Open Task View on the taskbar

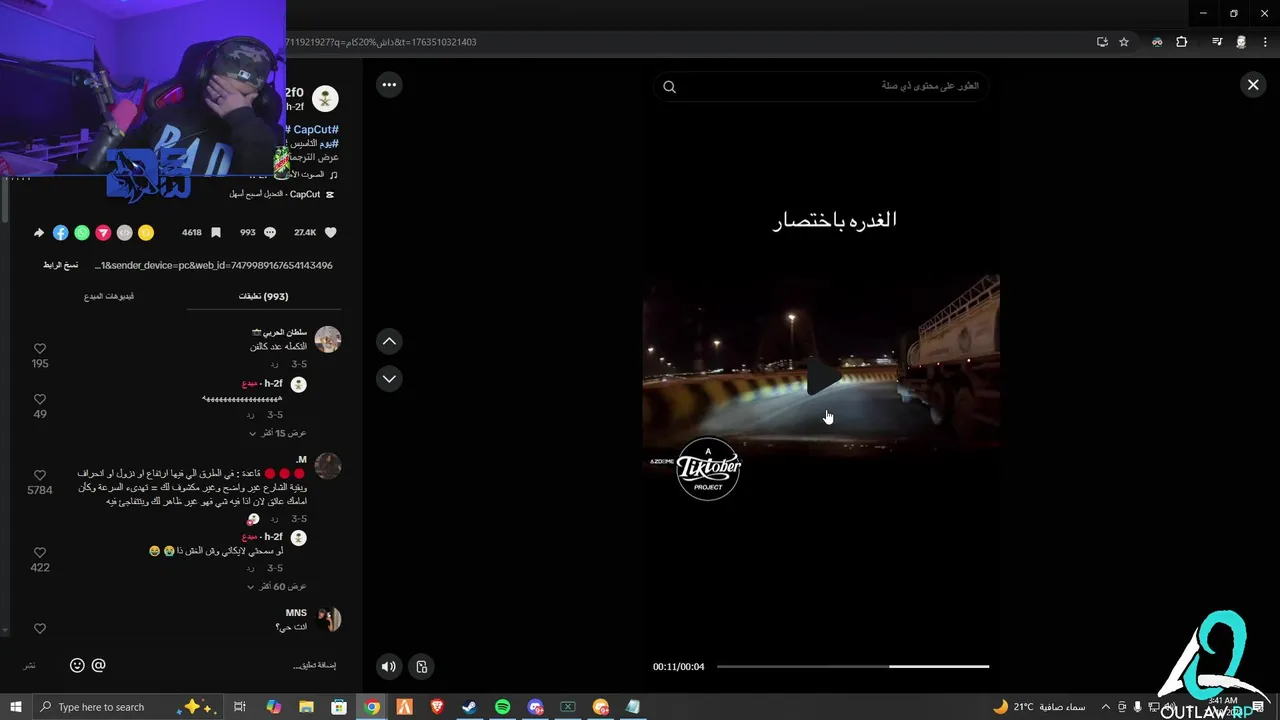240,707
